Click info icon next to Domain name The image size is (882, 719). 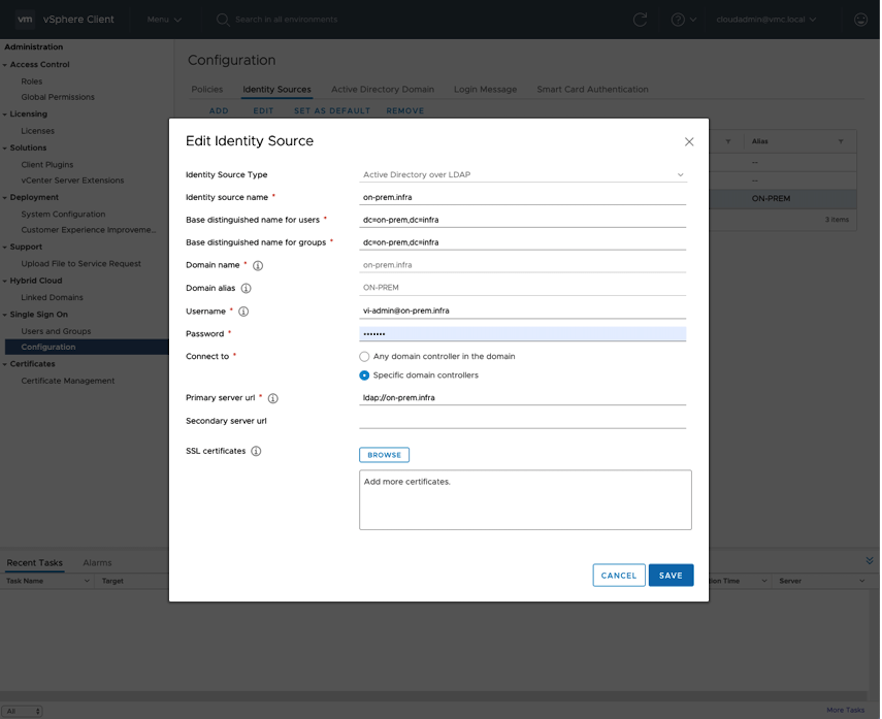(x=258, y=266)
